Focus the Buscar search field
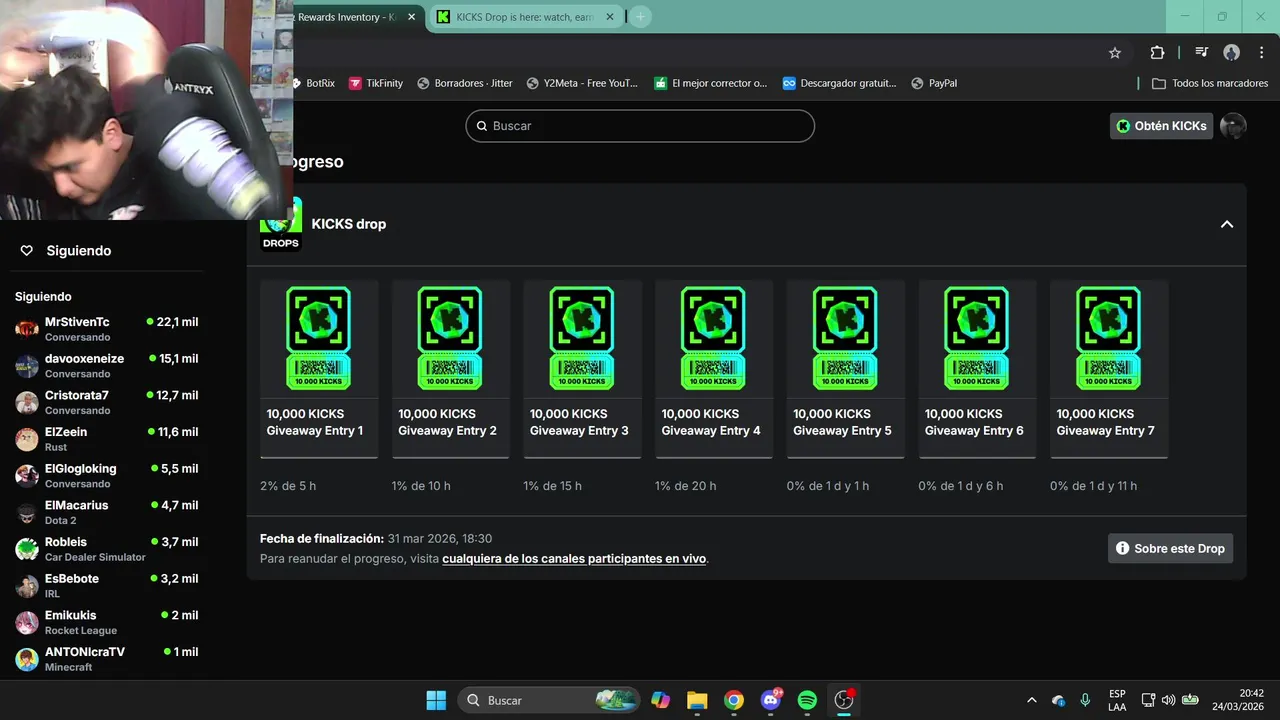The image size is (1280, 720). pos(640,126)
